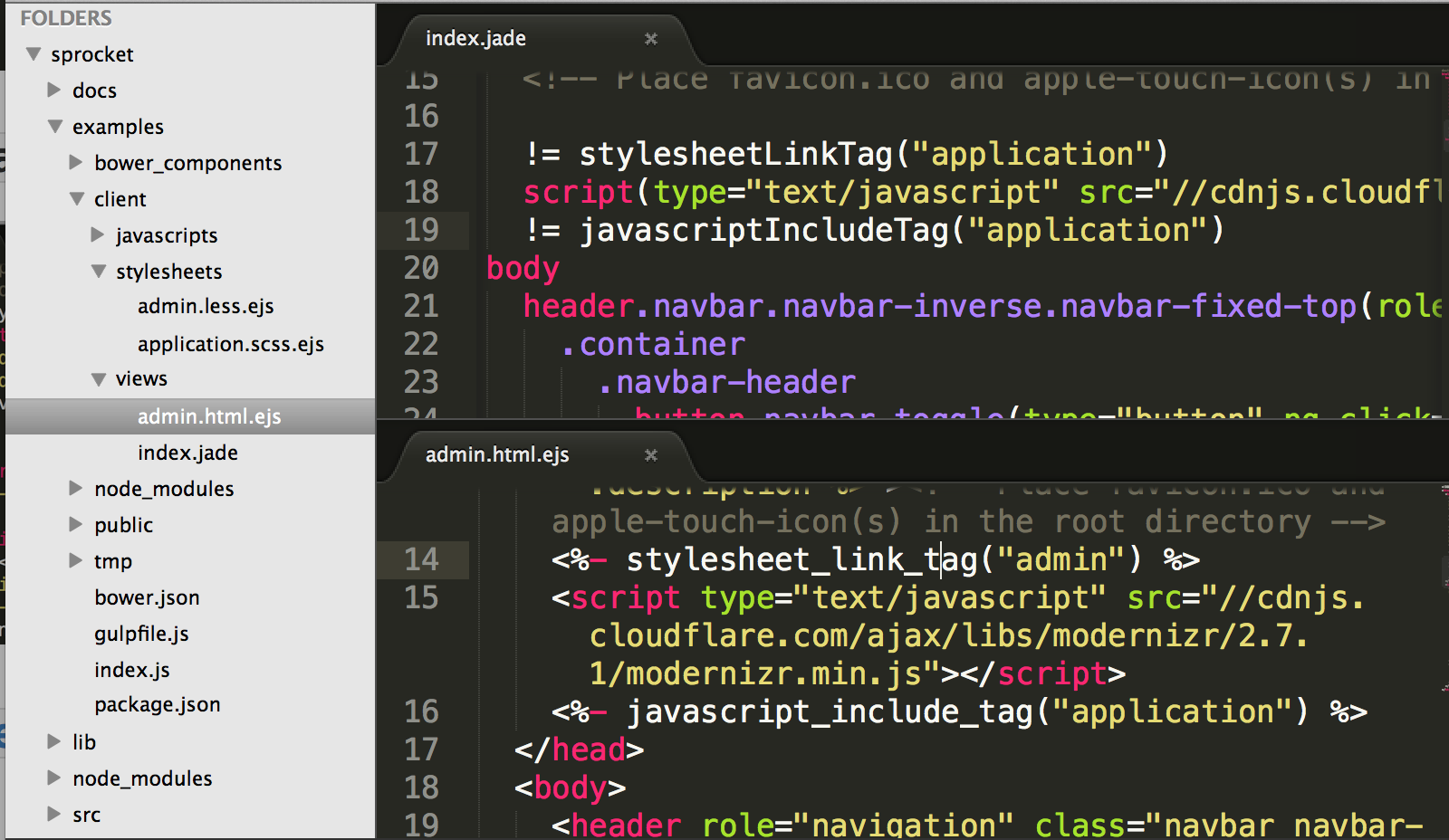Screen dimensions: 1449x840
Task: Select the client folder label
Action: (120, 199)
